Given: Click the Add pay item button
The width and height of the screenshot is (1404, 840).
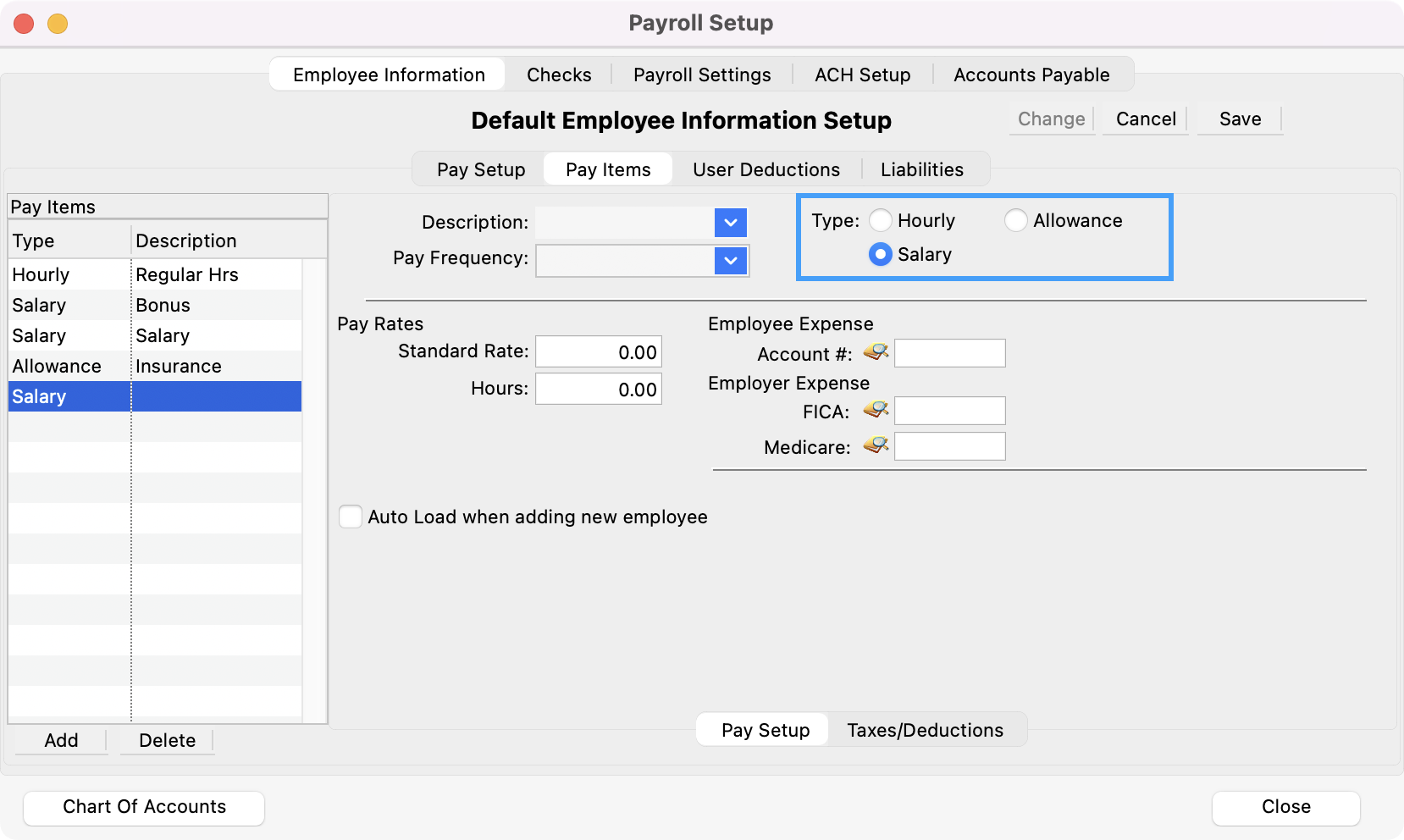Looking at the screenshot, I should click(61, 740).
